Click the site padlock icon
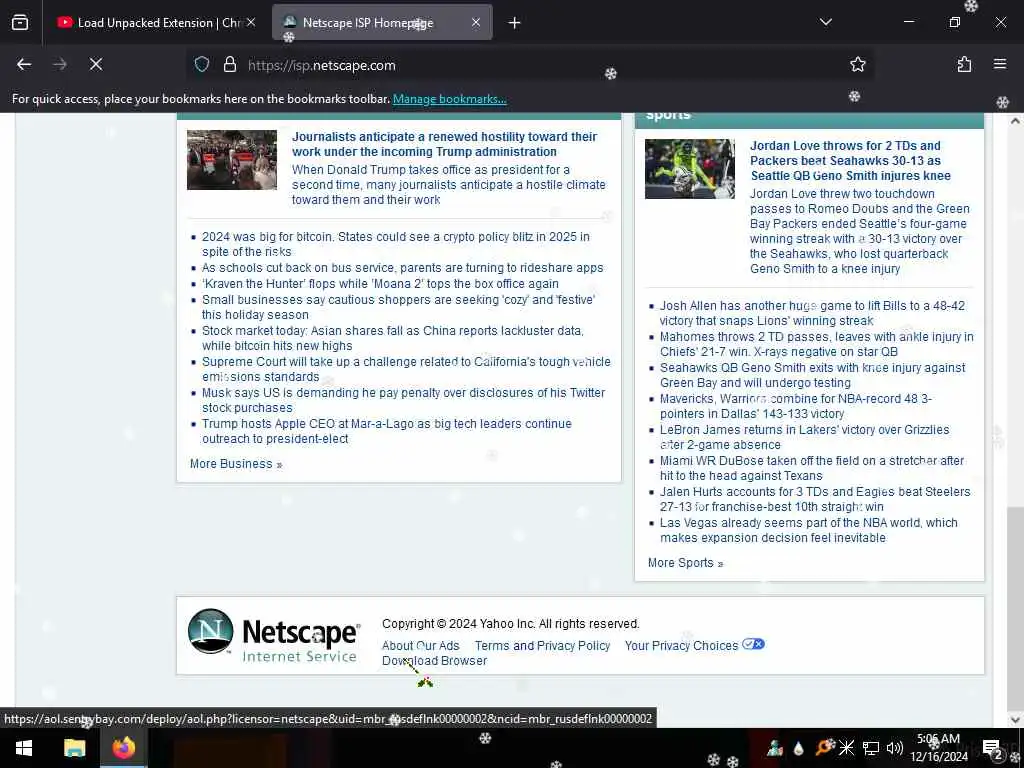Screen dimensions: 1024x768 (230, 65)
